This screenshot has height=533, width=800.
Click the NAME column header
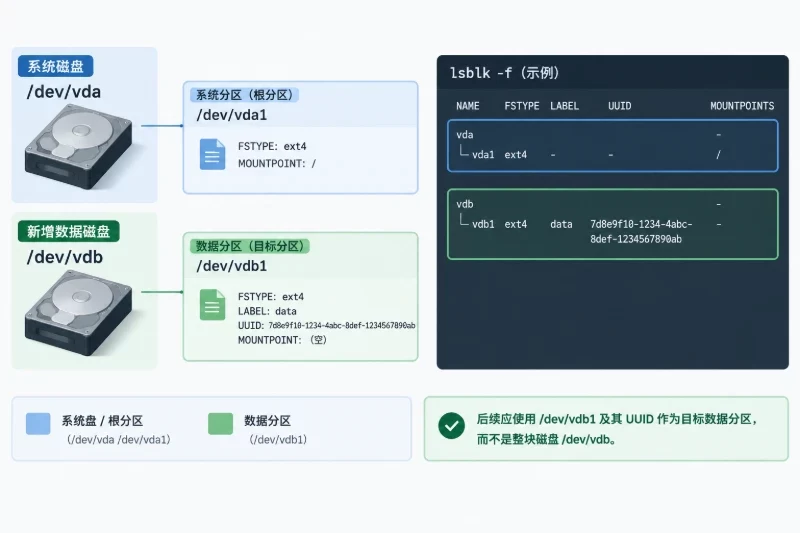pos(468,106)
